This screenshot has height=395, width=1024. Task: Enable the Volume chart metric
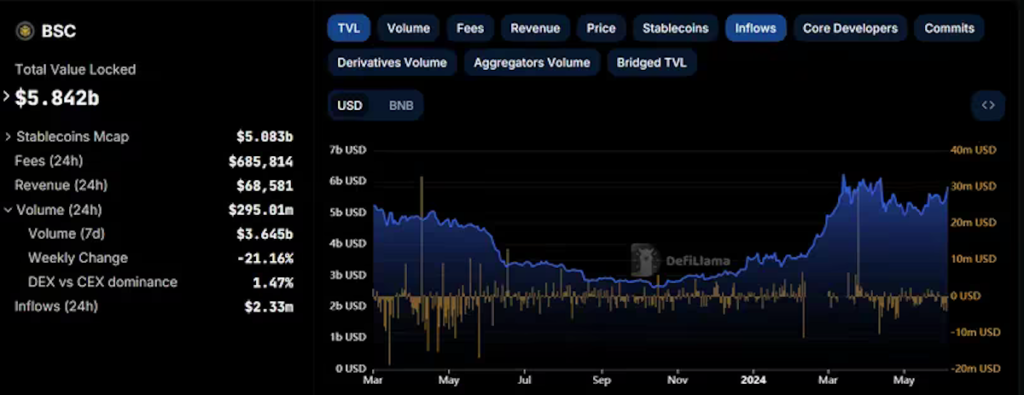408,28
